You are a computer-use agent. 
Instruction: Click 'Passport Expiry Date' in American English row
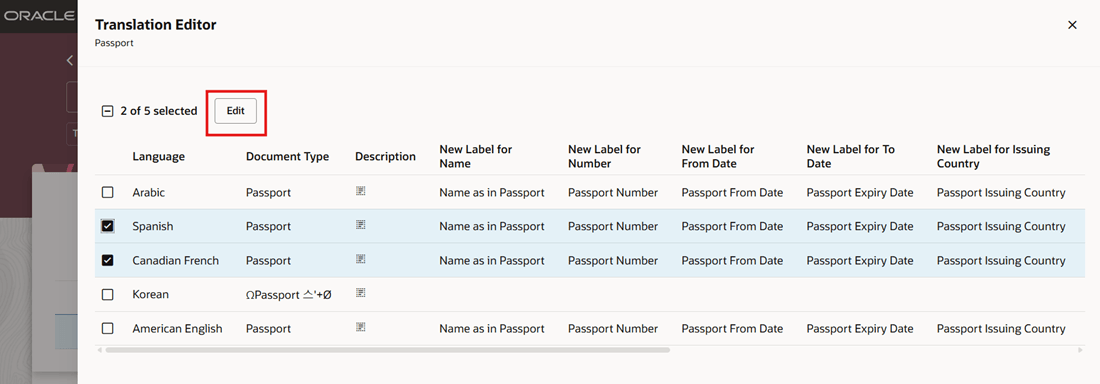click(860, 329)
